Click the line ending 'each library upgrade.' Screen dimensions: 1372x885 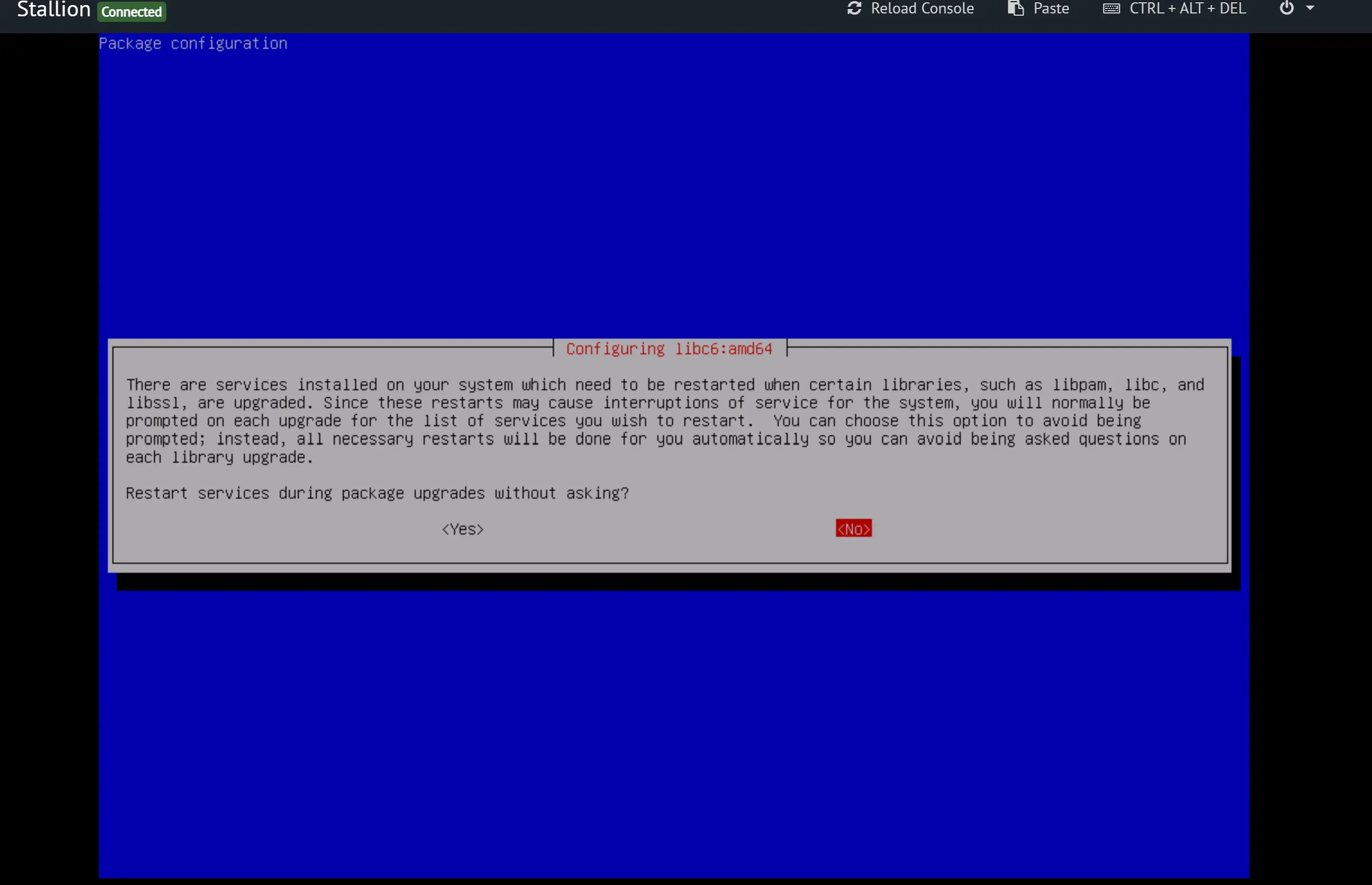220,458
